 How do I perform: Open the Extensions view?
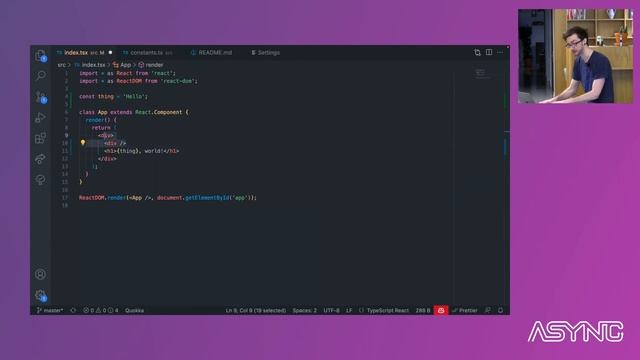click(x=40, y=138)
